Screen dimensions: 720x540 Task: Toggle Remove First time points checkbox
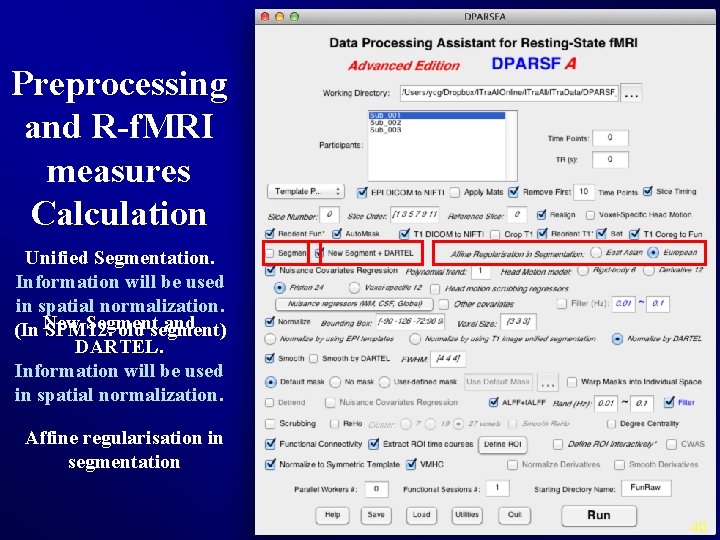pos(513,192)
